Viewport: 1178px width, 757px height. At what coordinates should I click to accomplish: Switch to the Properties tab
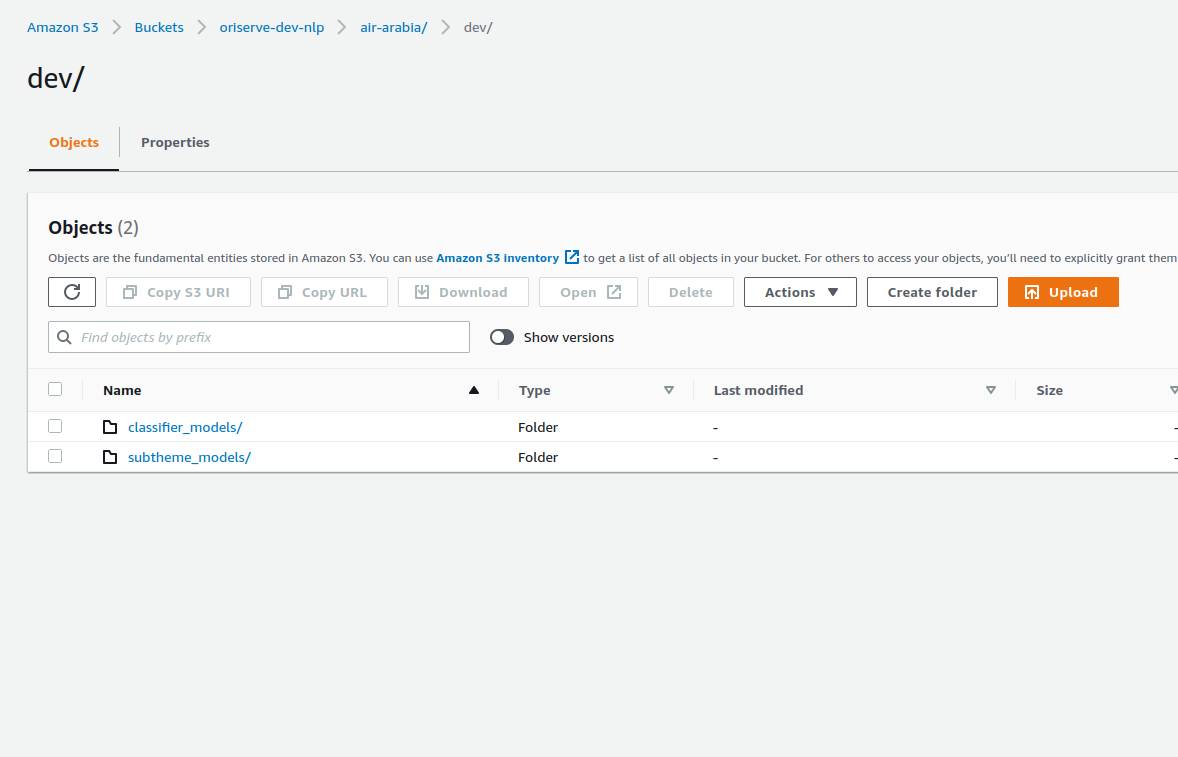(175, 142)
